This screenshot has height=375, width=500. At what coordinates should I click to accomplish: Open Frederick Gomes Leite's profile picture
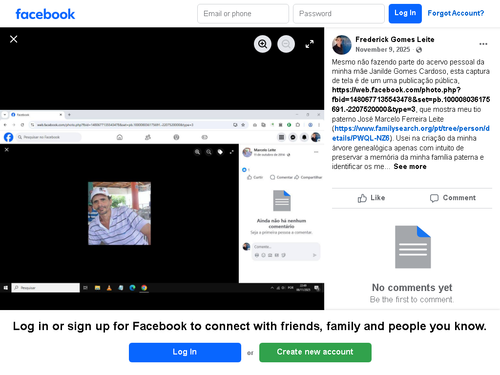point(342,45)
